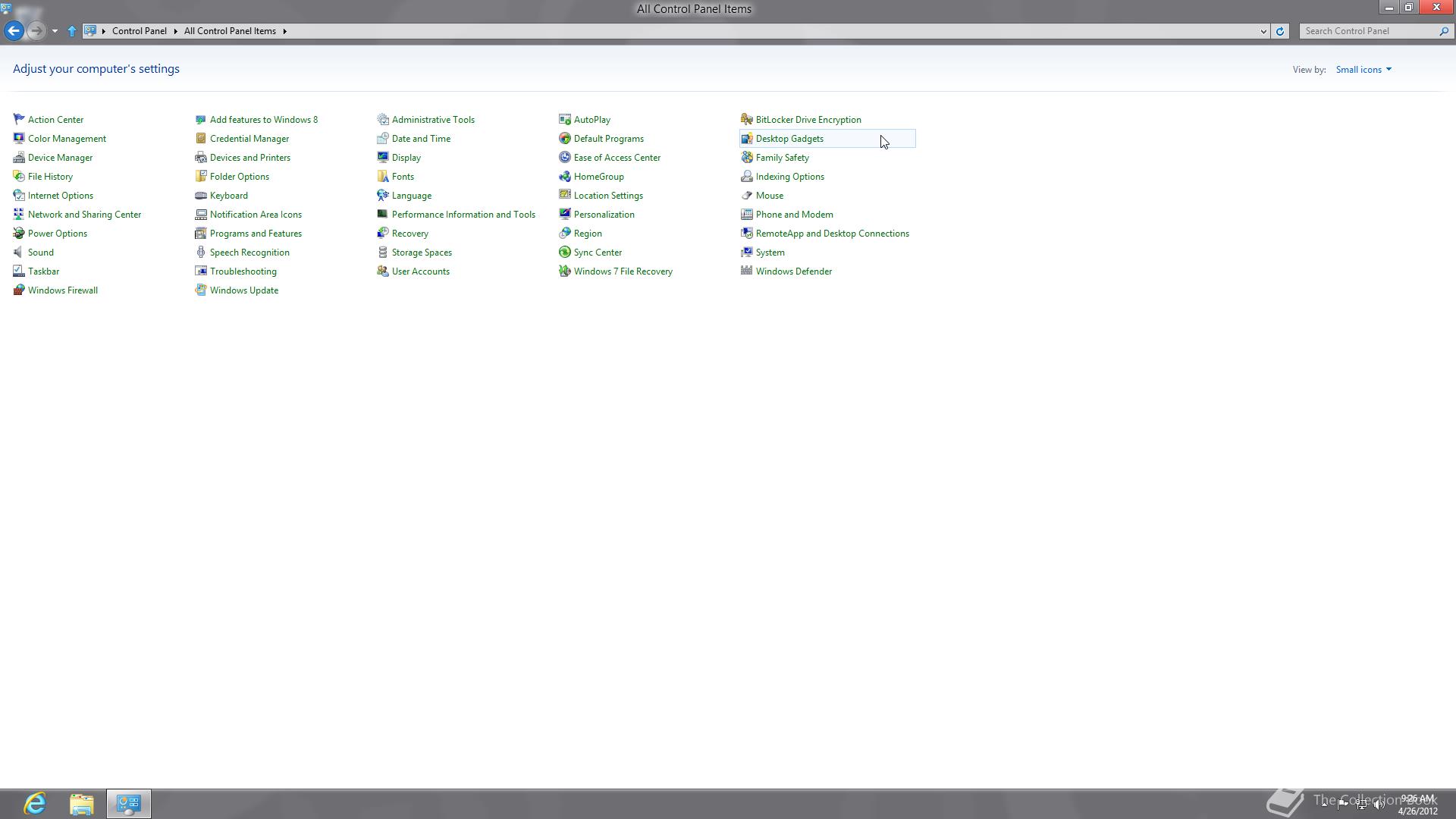Click the Control Panel breadcrumb segment

140,31
